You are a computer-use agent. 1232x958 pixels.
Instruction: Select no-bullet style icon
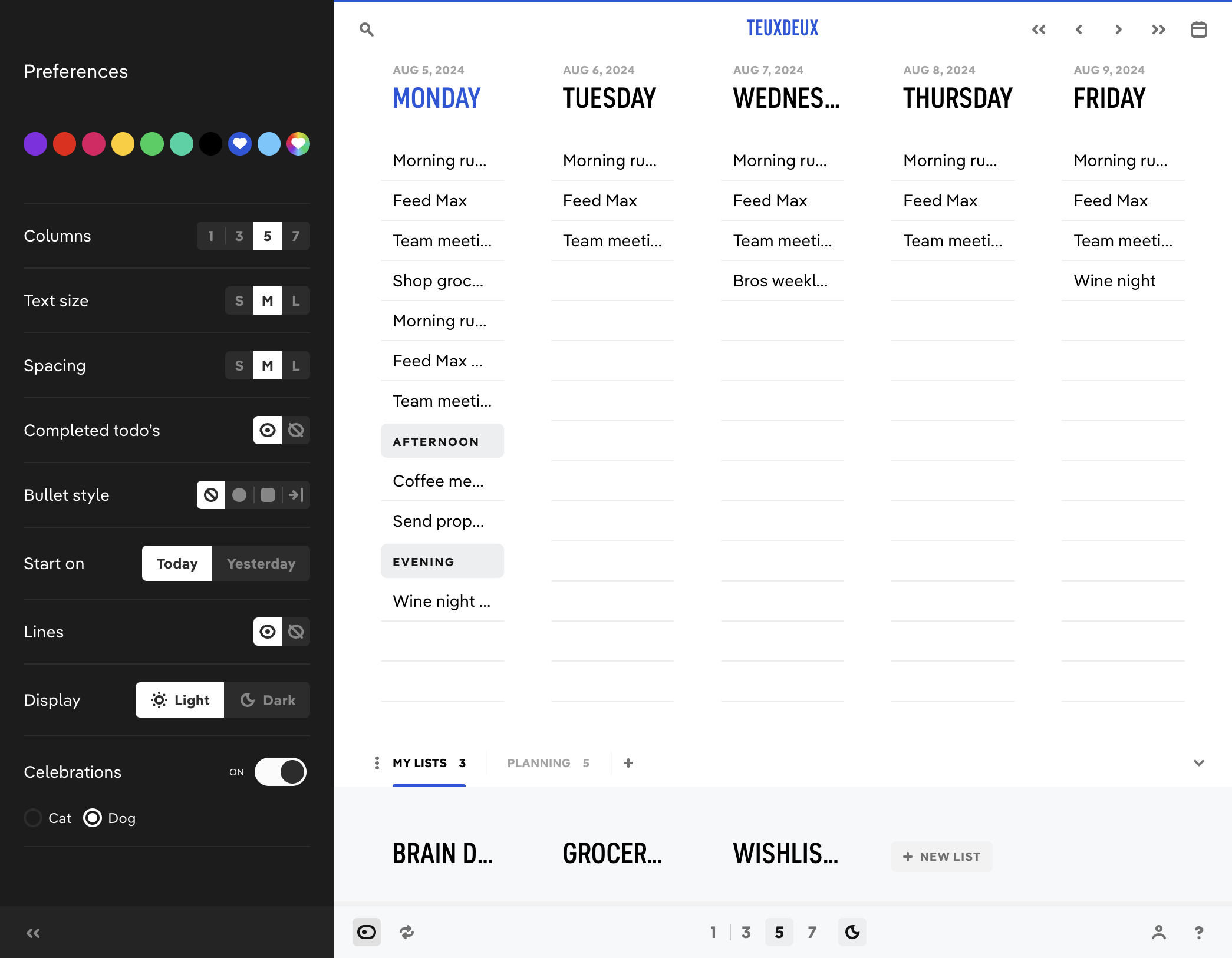[x=211, y=495]
